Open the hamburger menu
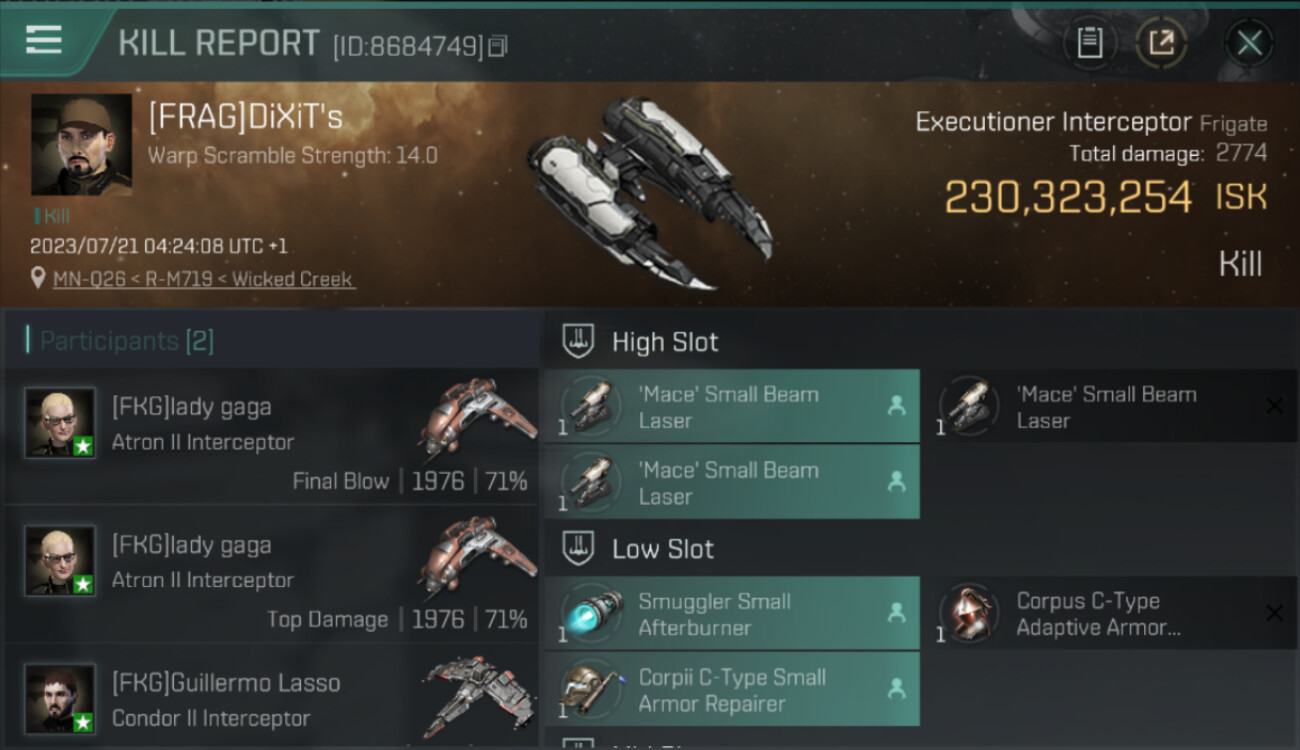This screenshot has height=750, width=1300. pos(44,40)
